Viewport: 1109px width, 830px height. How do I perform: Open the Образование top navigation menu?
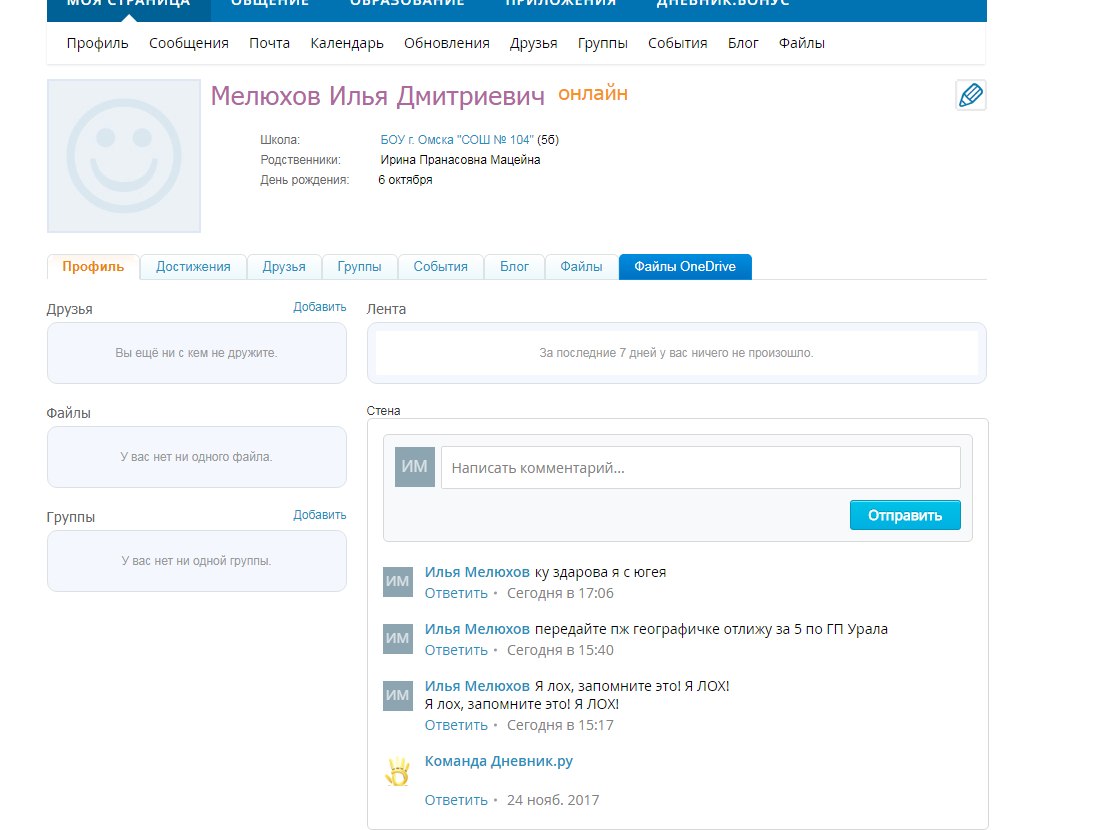407,3
